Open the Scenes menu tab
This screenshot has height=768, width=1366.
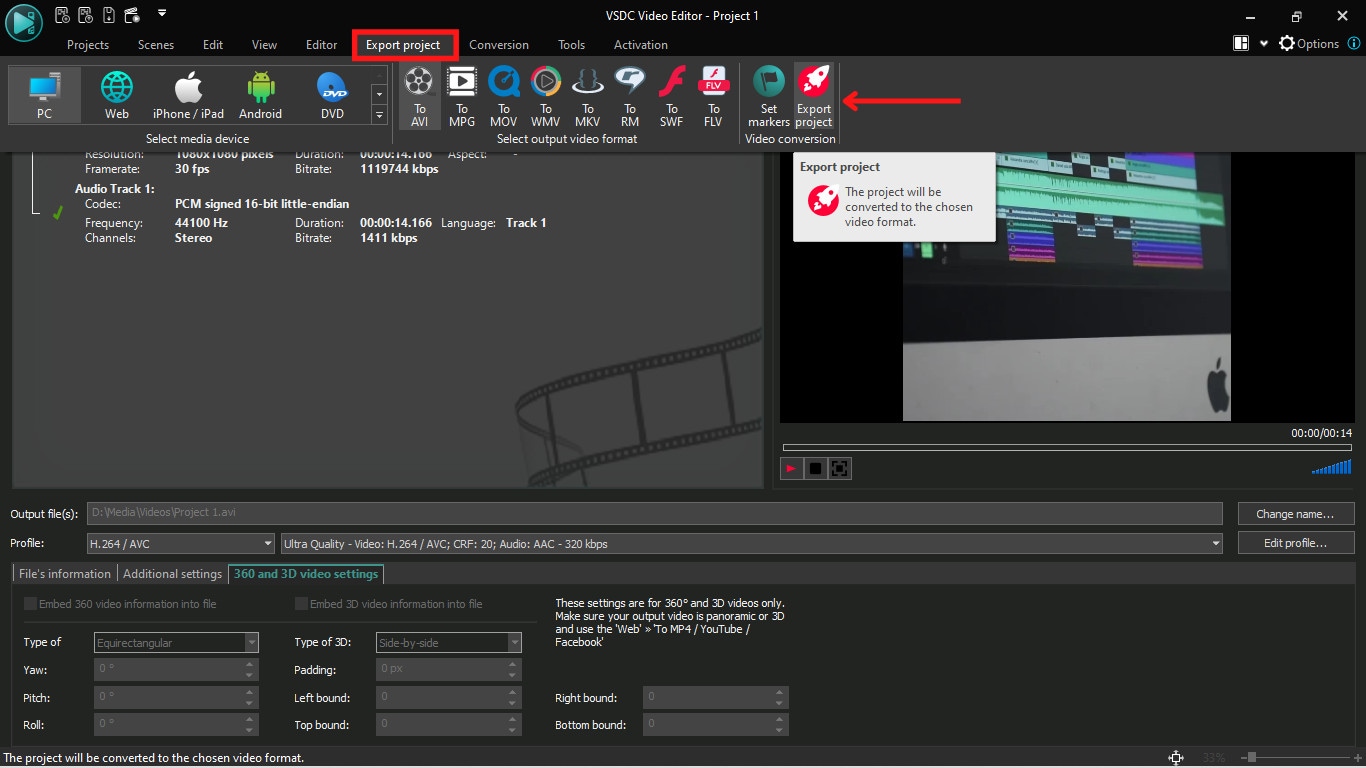(156, 45)
